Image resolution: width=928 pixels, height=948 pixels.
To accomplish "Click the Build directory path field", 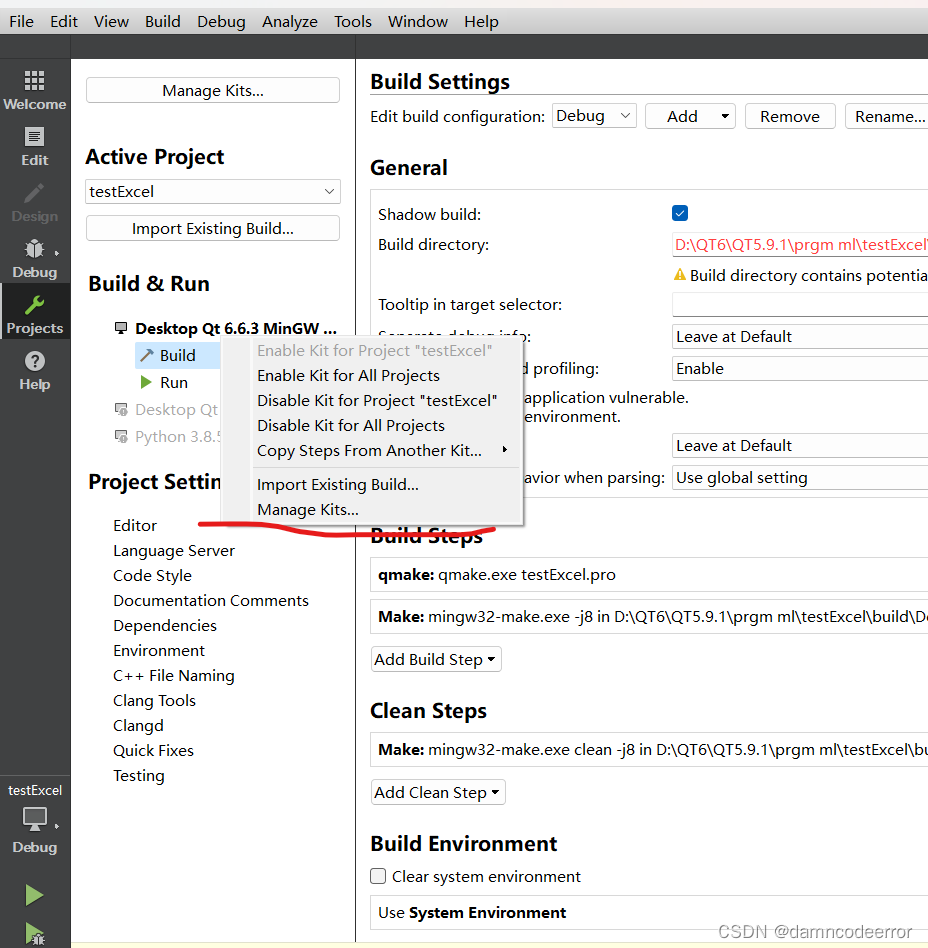I will pyautogui.click(x=800, y=244).
